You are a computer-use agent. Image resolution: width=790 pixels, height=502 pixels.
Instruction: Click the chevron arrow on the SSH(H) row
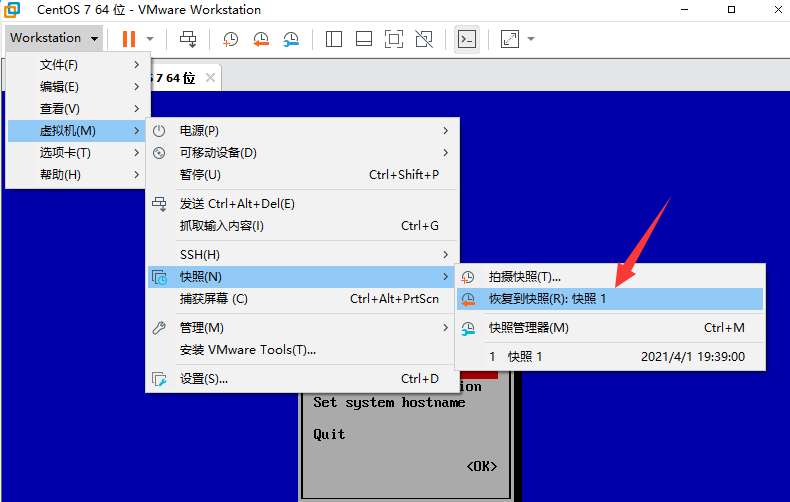coord(445,255)
